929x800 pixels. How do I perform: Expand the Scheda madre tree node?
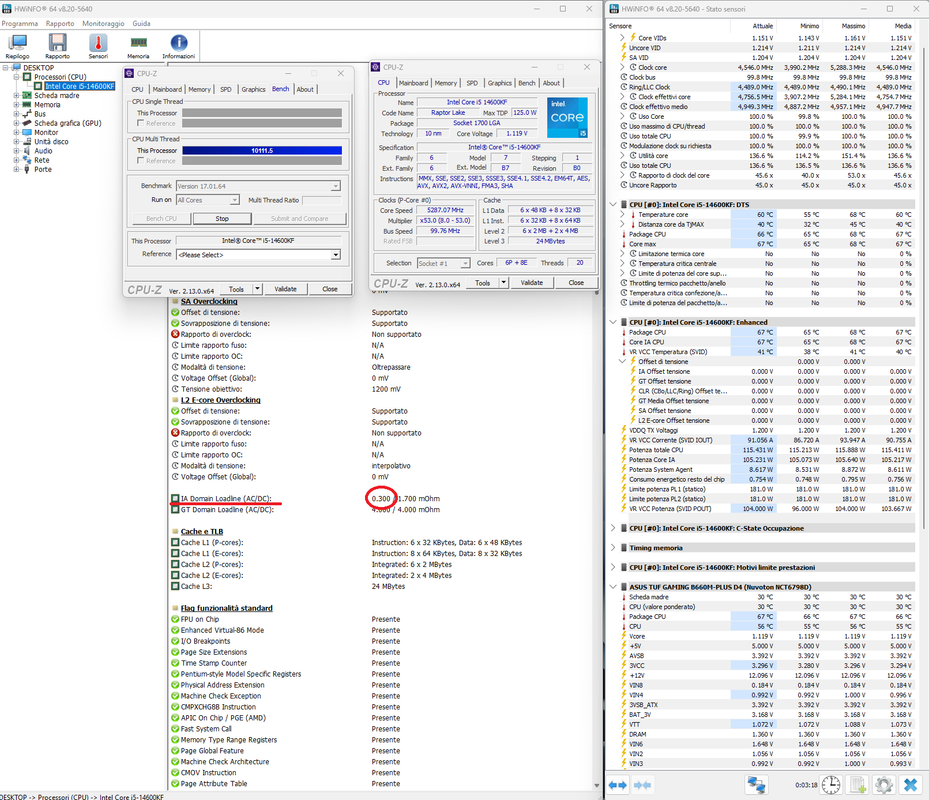point(17,95)
